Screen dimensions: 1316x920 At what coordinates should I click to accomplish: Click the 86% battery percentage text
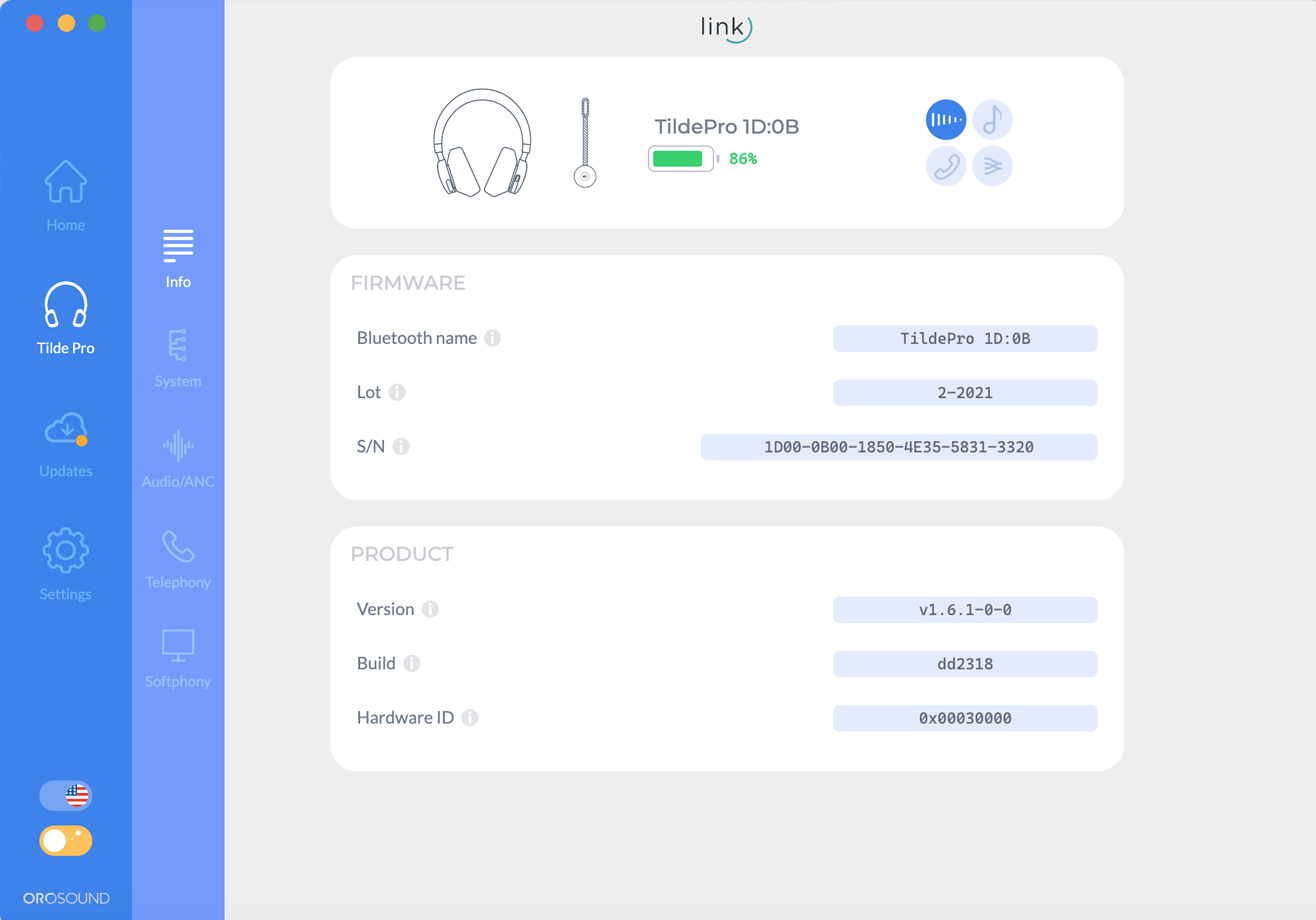coord(743,158)
